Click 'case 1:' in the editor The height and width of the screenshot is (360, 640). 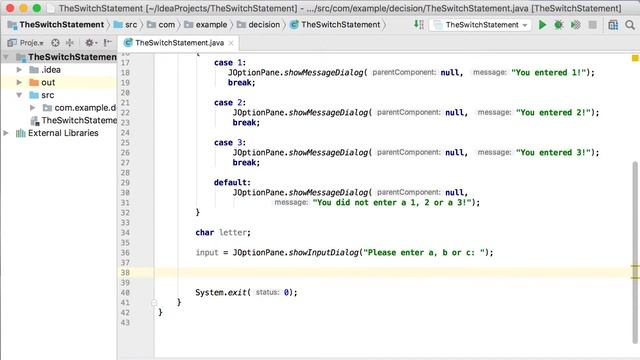click(230, 62)
